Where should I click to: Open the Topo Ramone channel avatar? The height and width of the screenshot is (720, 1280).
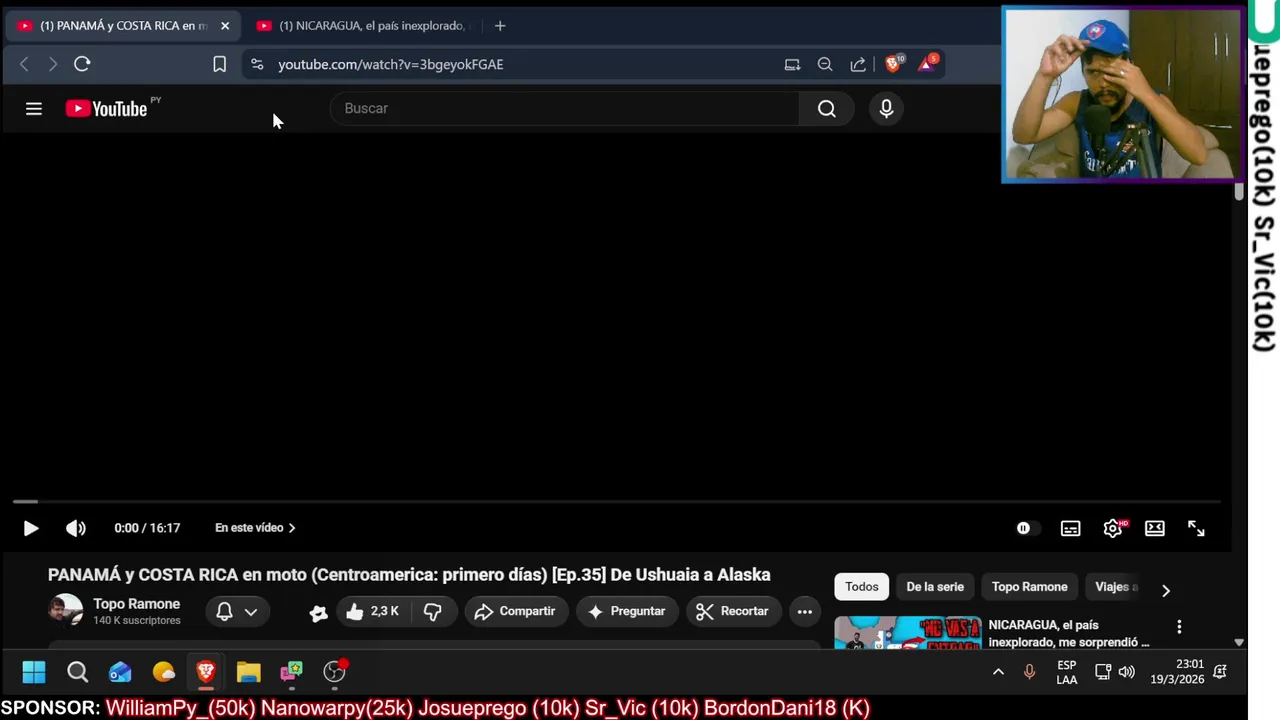click(65, 610)
